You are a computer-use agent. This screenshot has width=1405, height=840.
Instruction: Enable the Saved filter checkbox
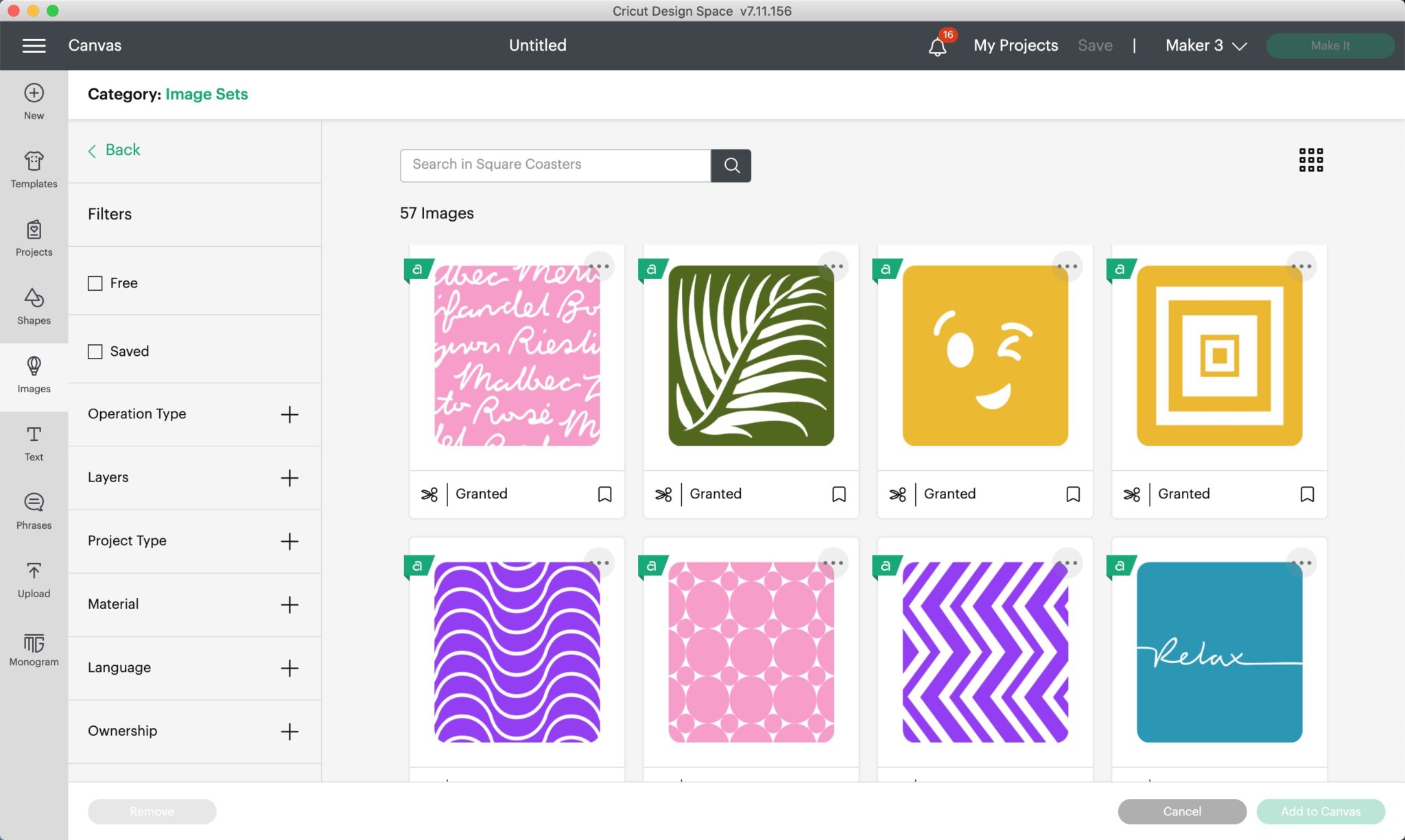tap(95, 351)
